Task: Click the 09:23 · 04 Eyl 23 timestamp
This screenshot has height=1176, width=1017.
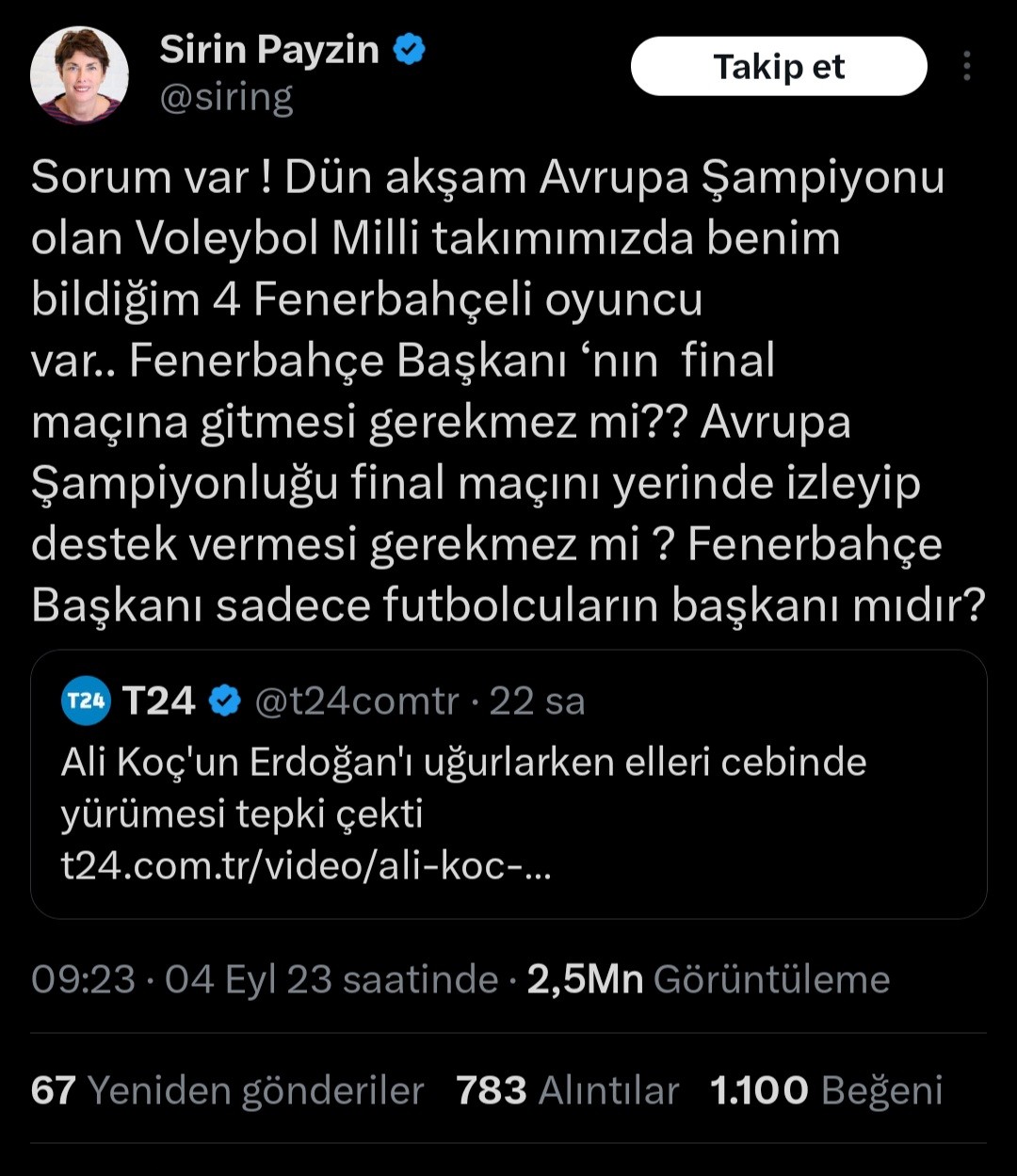Action: (x=264, y=979)
